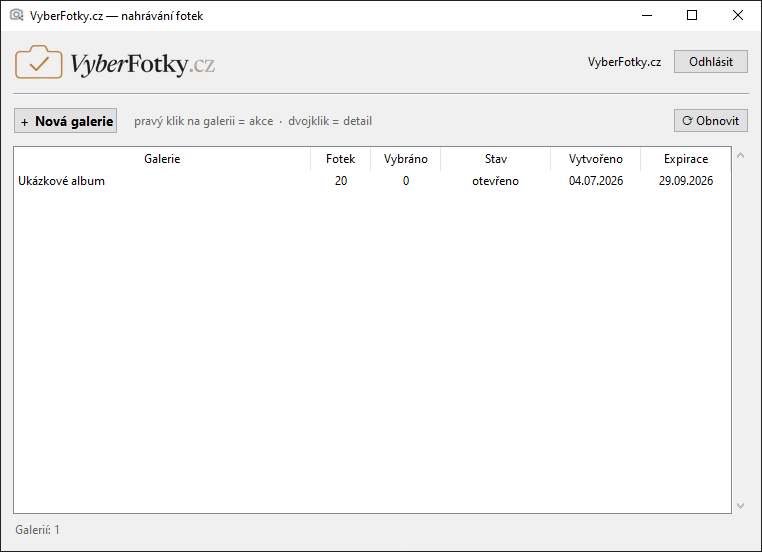The image size is (762, 552).
Task: Select the Ukázkové album gallery row
Action: (372, 181)
